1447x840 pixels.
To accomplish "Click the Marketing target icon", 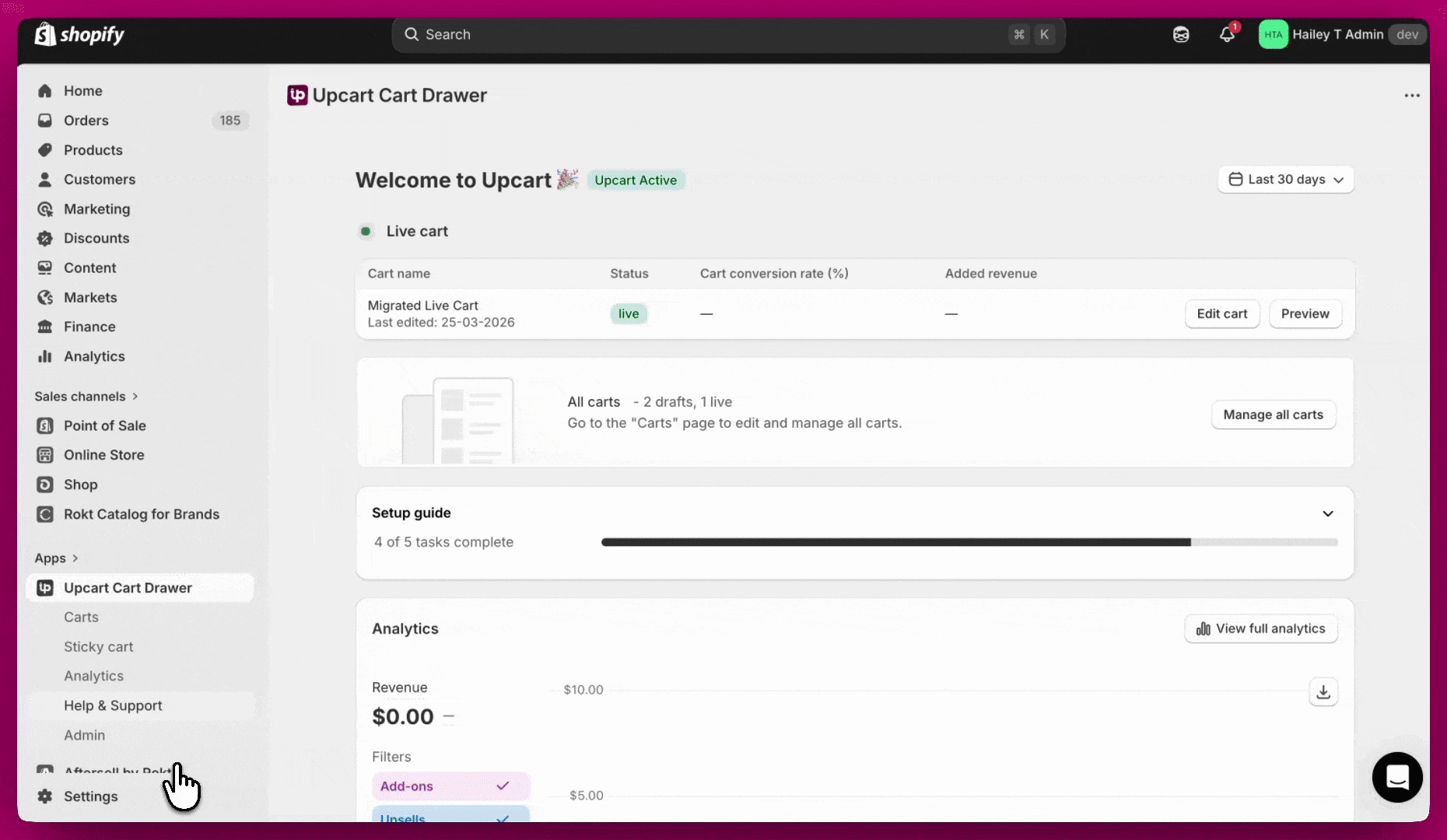I will (x=45, y=209).
